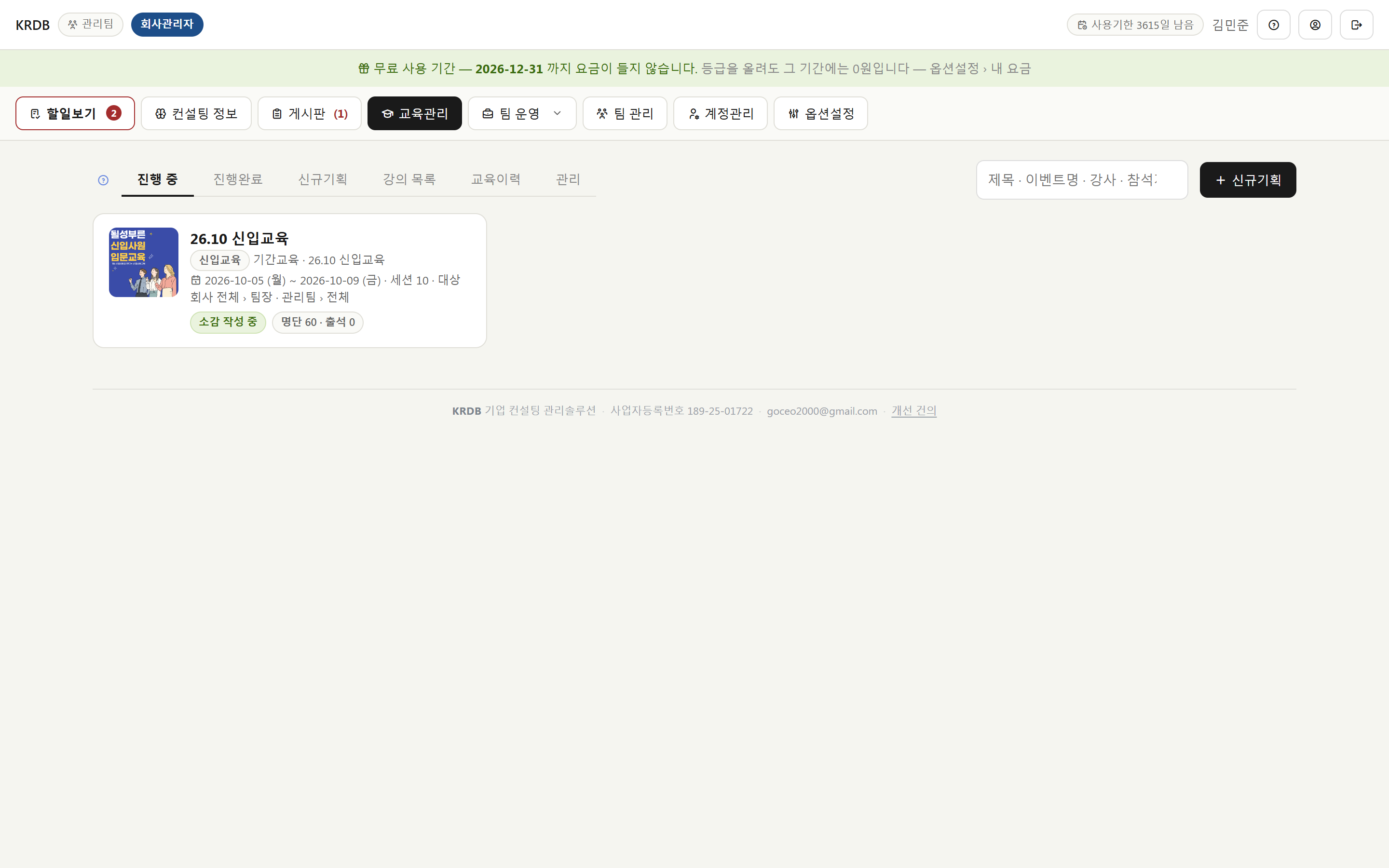Click the 계정관리 navigation label

(729, 114)
